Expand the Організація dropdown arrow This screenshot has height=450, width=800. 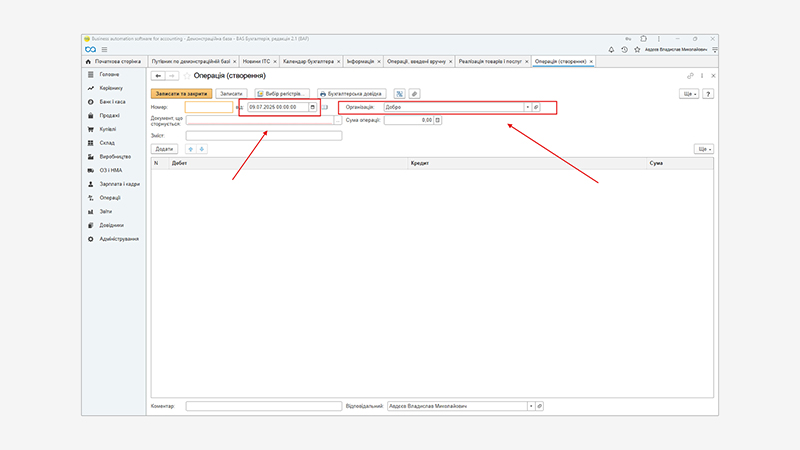click(528, 107)
